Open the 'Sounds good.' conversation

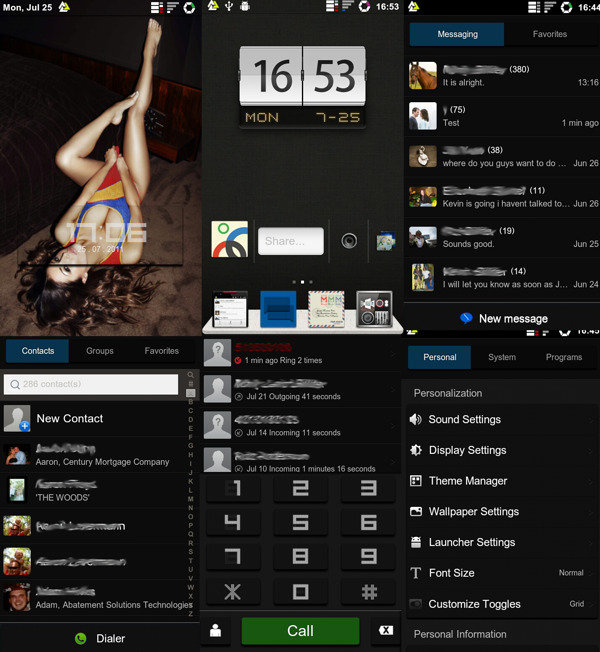[502, 237]
